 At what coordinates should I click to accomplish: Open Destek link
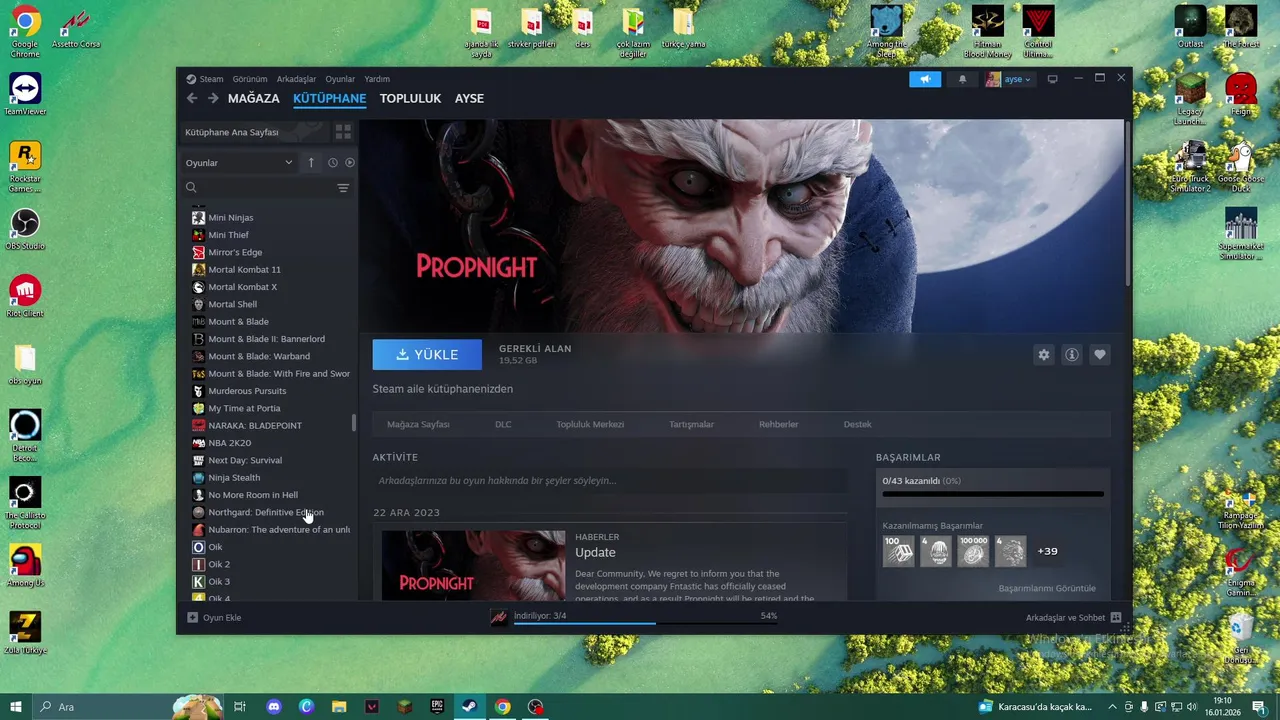pyautogui.click(x=857, y=424)
